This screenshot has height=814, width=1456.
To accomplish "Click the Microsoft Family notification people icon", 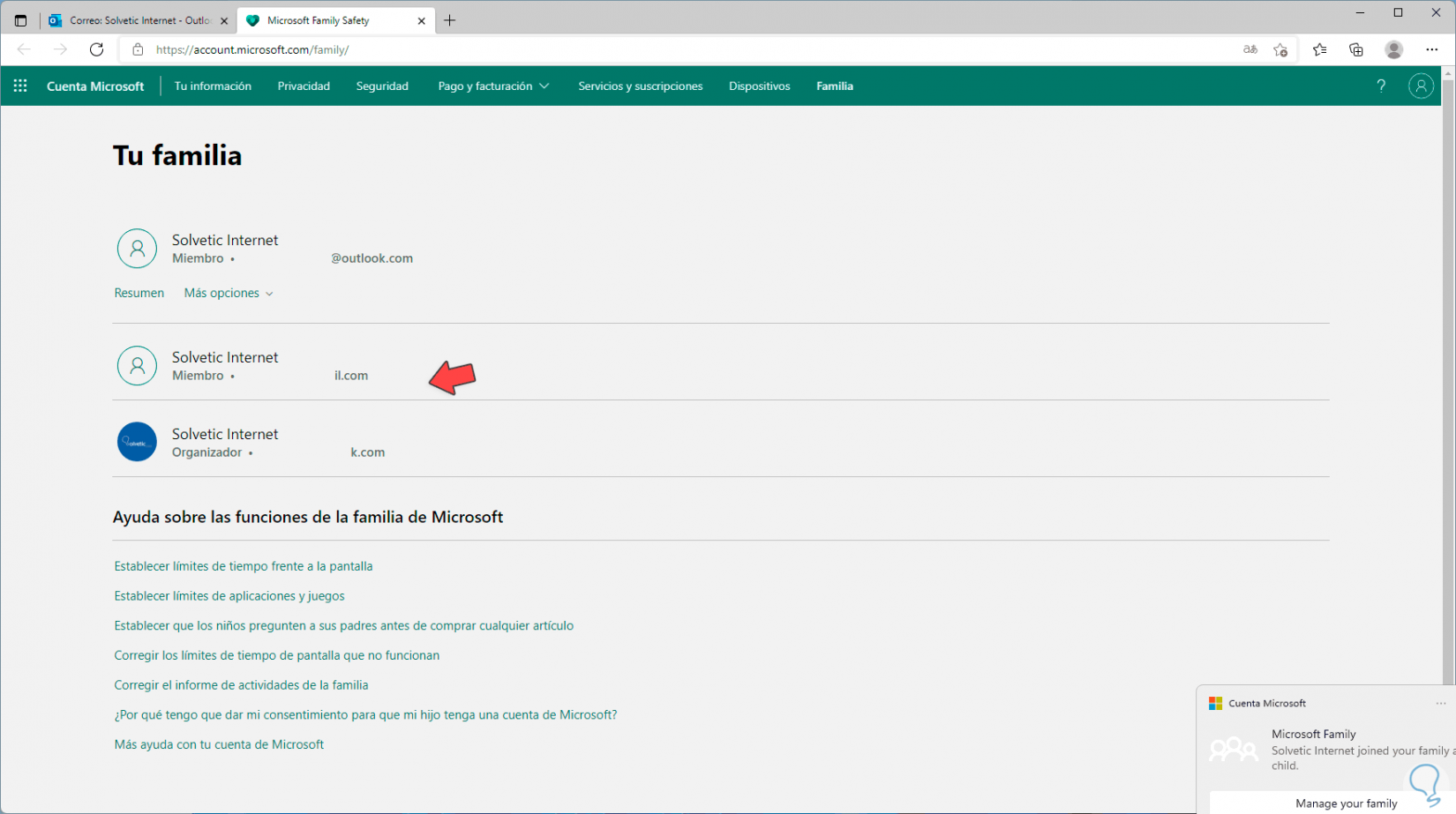I will pyautogui.click(x=1234, y=750).
